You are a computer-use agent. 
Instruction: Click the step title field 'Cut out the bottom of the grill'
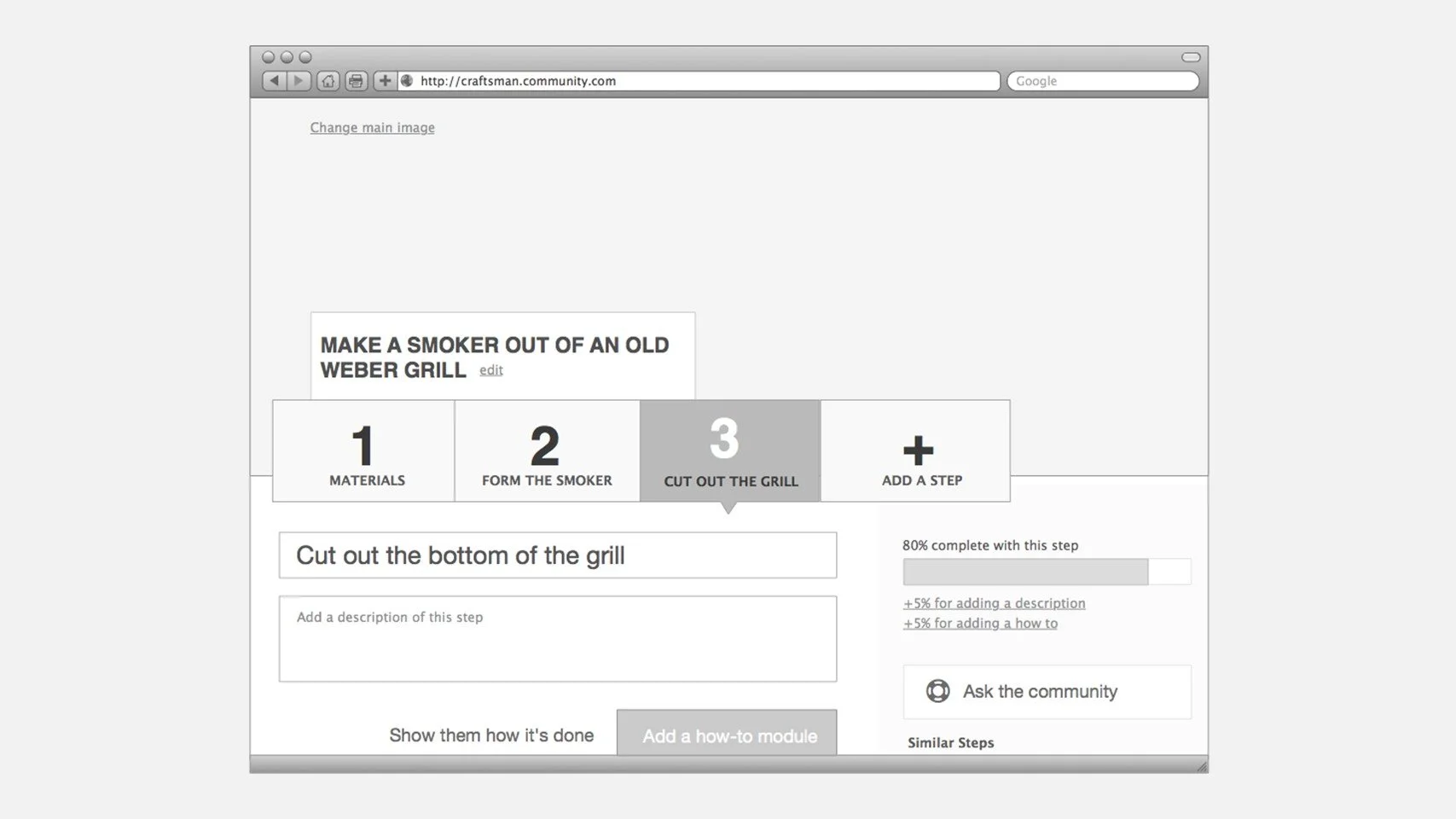pyautogui.click(x=558, y=555)
